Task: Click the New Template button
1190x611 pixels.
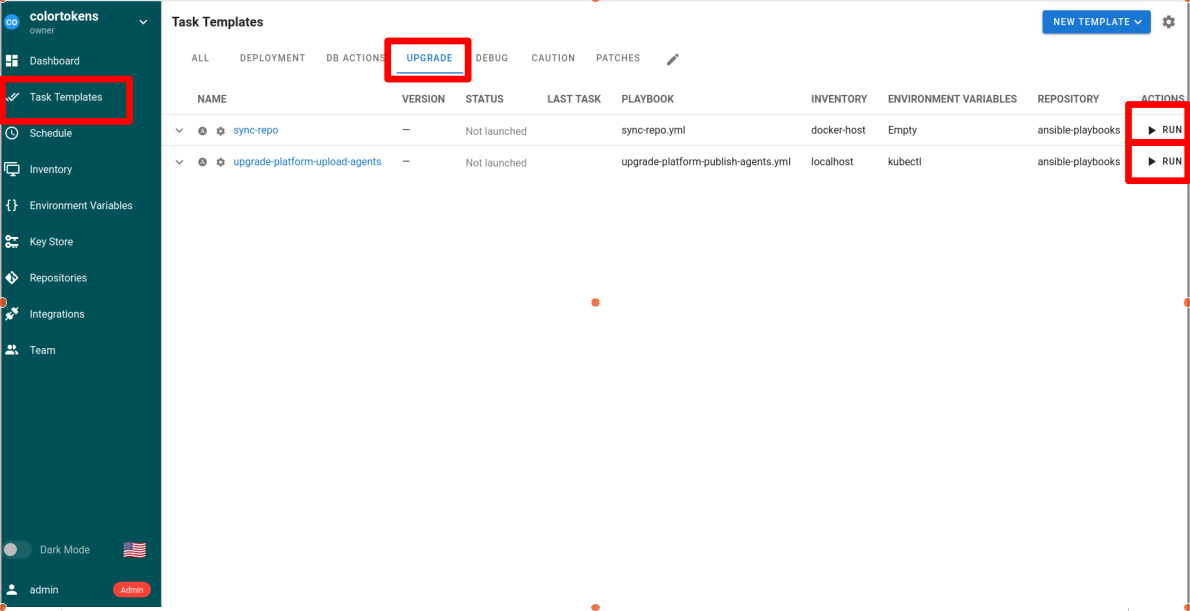Action: coord(1095,22)
